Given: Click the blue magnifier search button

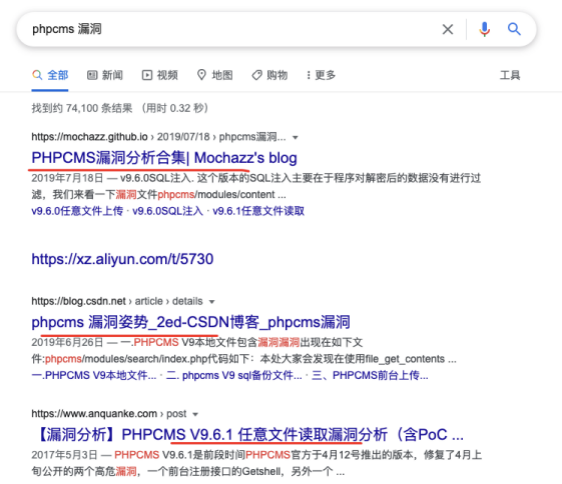Looking at the screenshot, I should 514,29.
